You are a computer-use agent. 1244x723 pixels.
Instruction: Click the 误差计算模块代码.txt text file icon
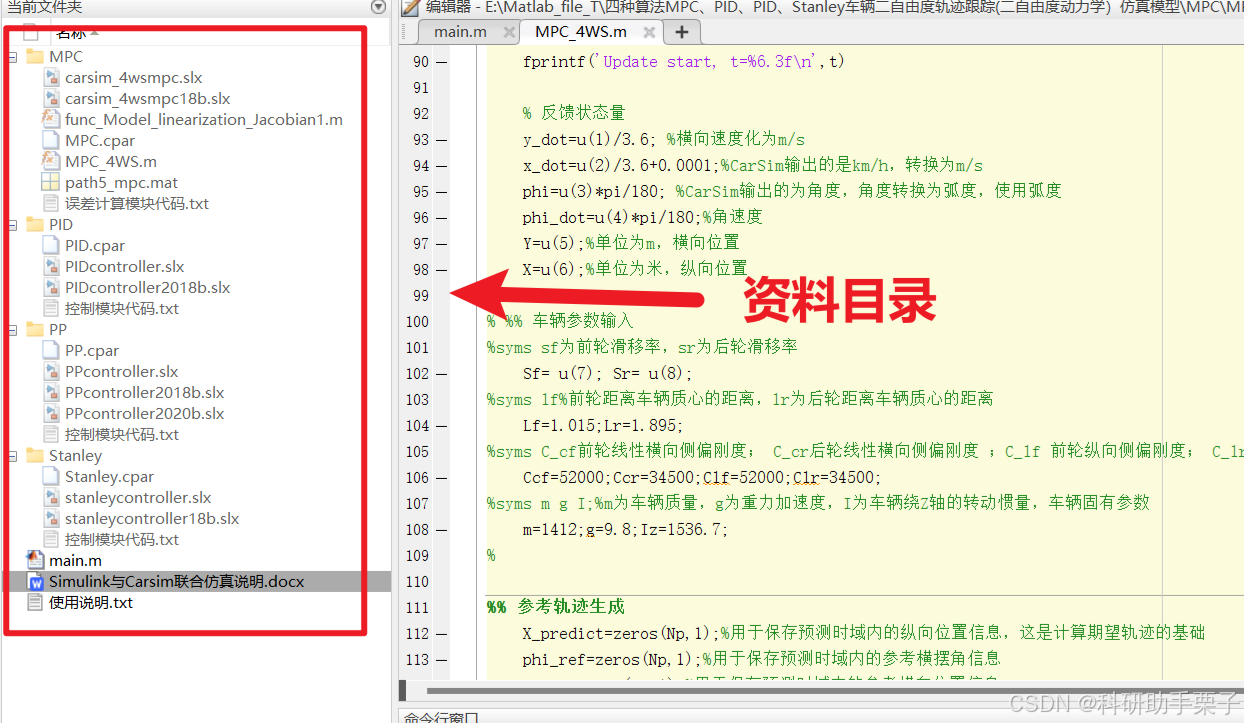52,203
